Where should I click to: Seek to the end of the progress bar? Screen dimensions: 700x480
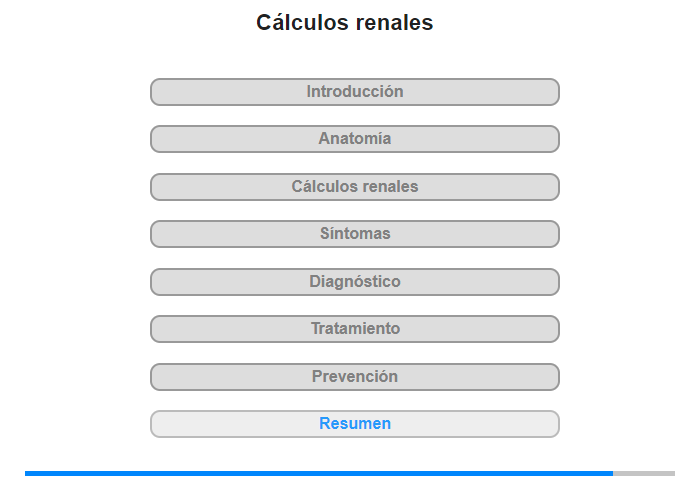click(673, 473)
